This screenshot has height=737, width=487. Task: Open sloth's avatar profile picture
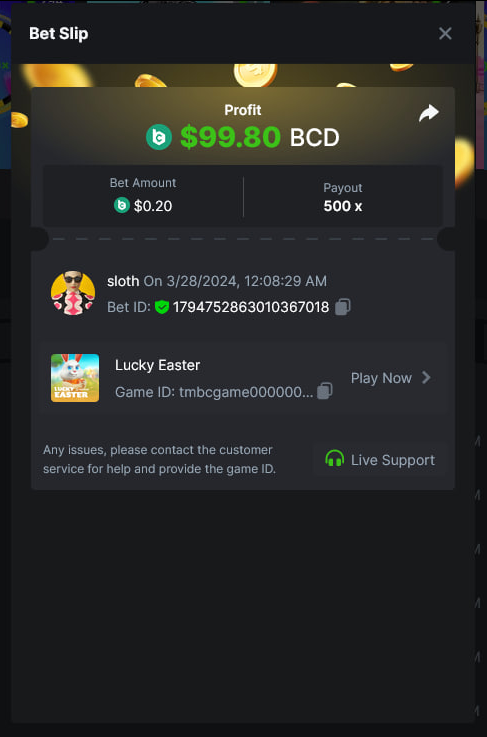pyautogui.click(x=73, y=293)
